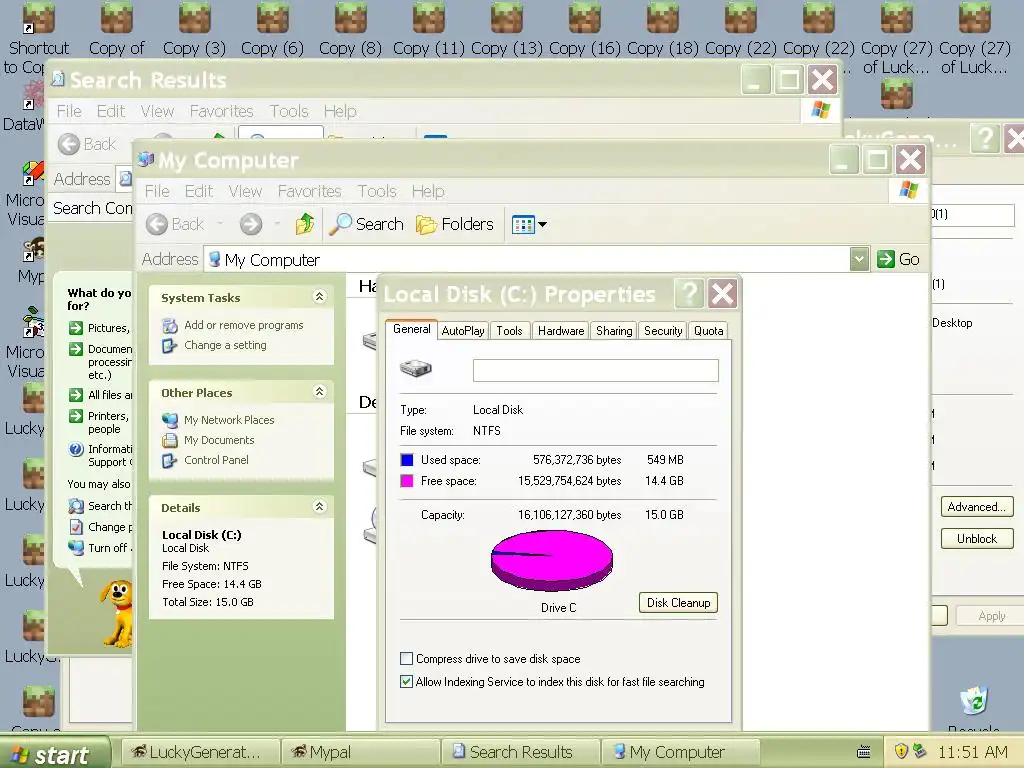1024x768 pixels.
Task: Collapse the Details panel
Action: coord(319,507)
